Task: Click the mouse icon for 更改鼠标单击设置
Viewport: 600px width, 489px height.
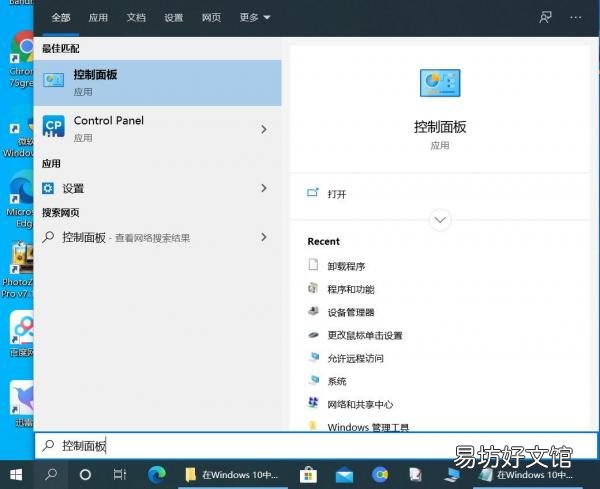Action: pyautogui.click(x=313, y=335)
